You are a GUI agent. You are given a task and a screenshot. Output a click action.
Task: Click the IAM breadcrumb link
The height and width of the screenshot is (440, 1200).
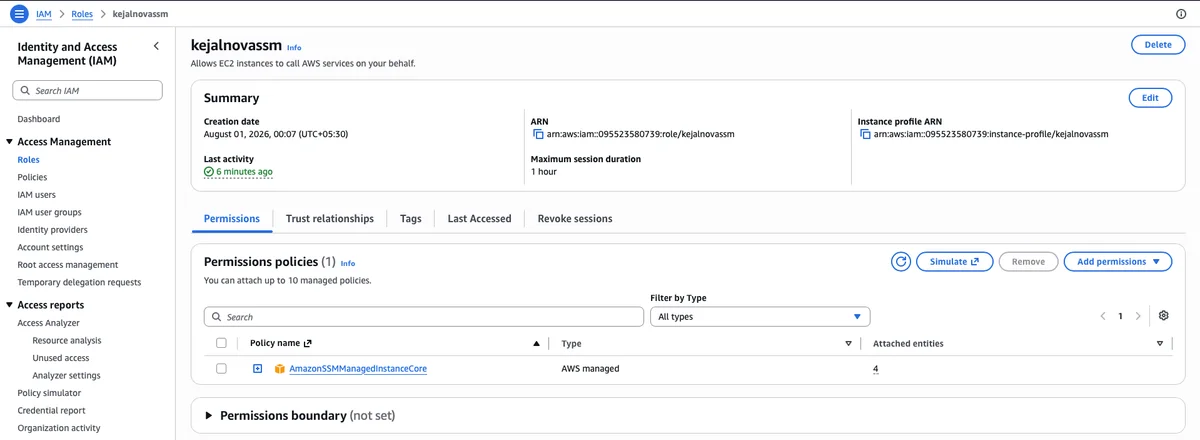tap(44, 14)
